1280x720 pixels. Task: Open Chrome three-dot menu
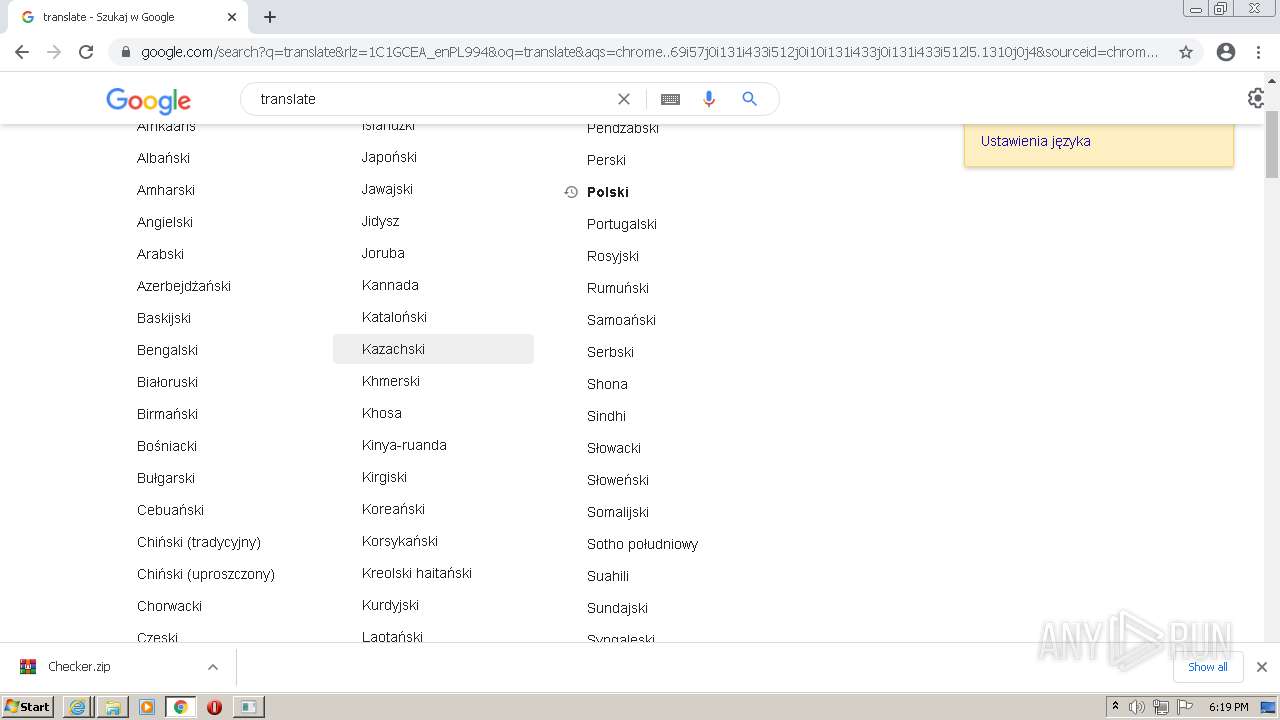click(1259, 52)
